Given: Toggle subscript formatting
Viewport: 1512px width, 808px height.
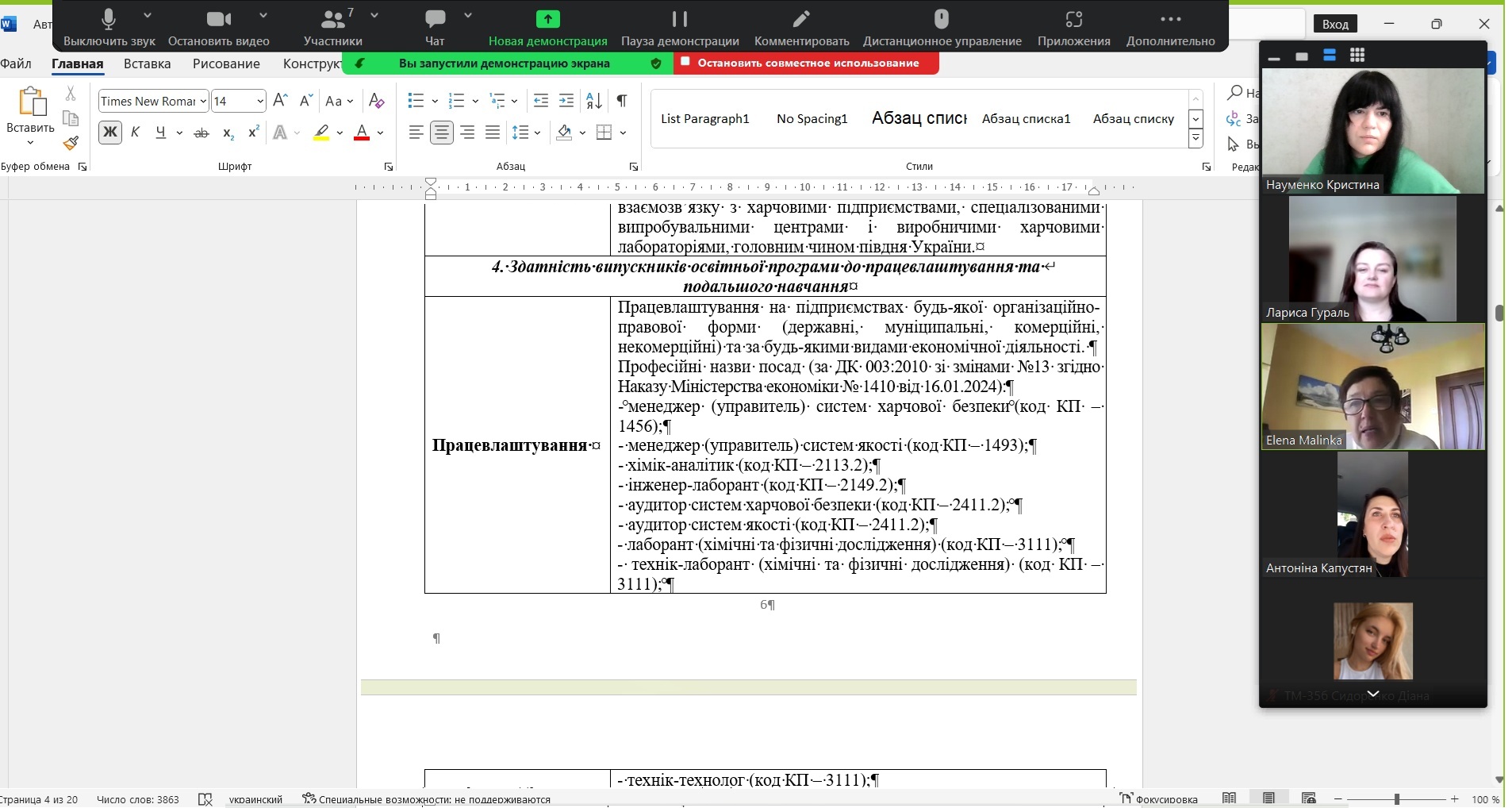Looking at the screenshot, I should [x=228, y=133].
